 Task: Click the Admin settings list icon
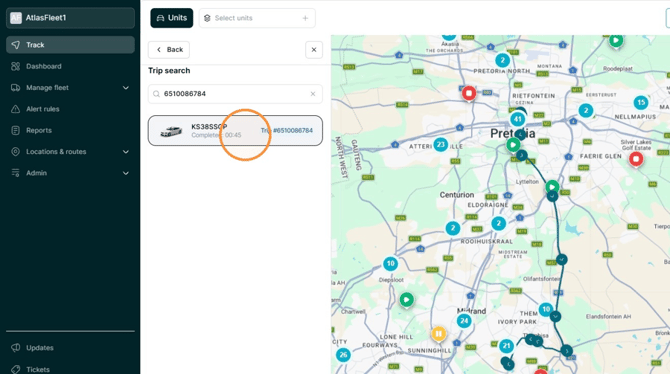coord(15,173)
